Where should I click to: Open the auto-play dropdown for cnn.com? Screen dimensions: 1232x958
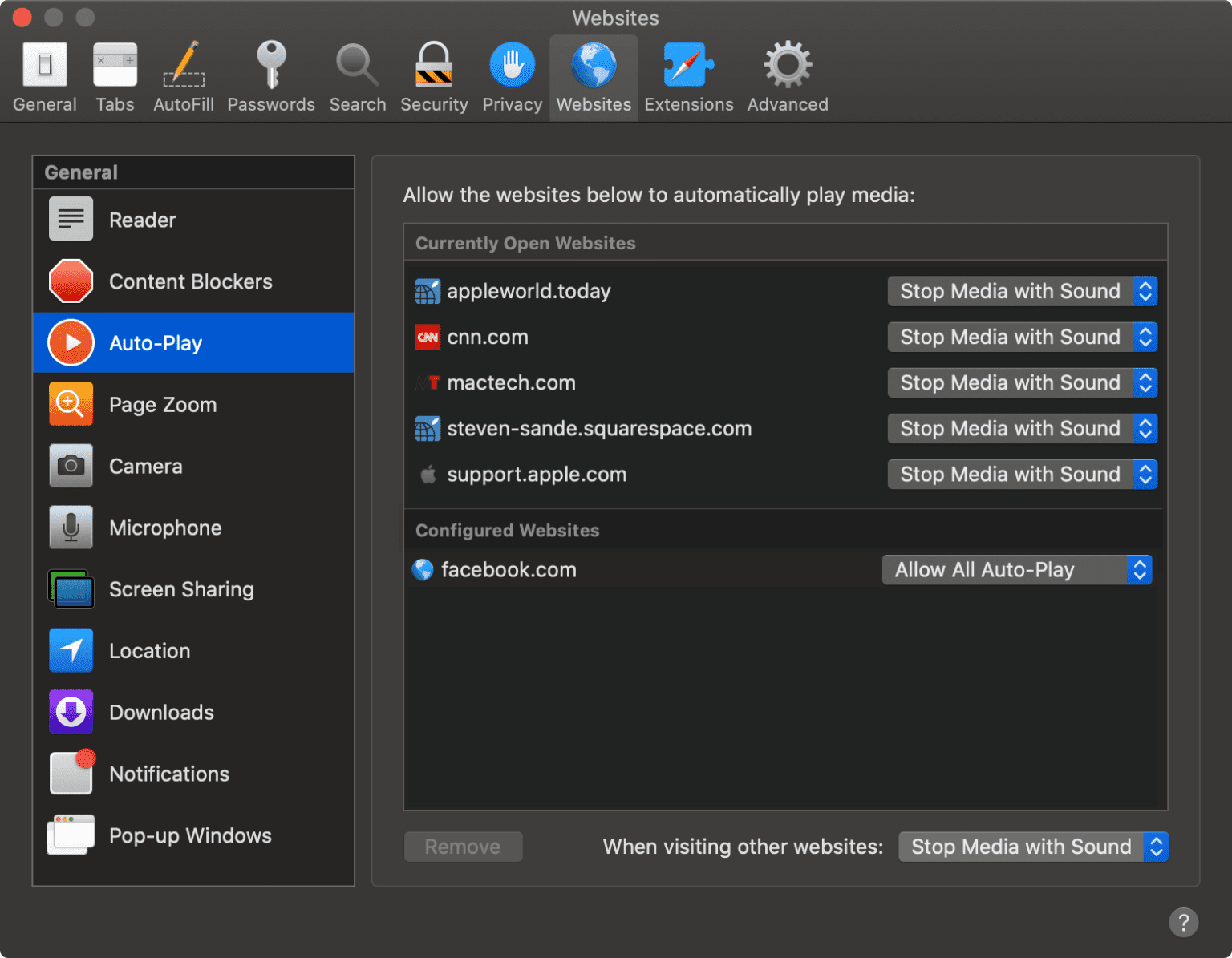tap(1021, 337)
